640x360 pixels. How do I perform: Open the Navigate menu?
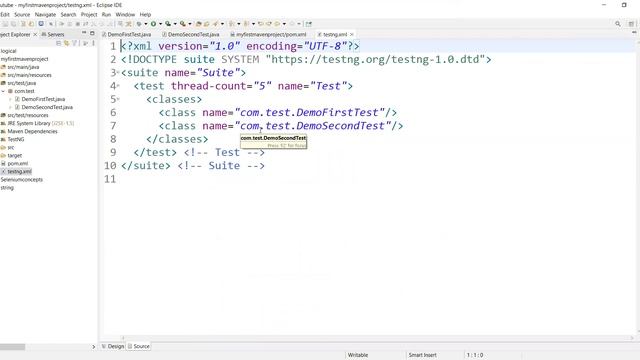[x=45, y=14]
